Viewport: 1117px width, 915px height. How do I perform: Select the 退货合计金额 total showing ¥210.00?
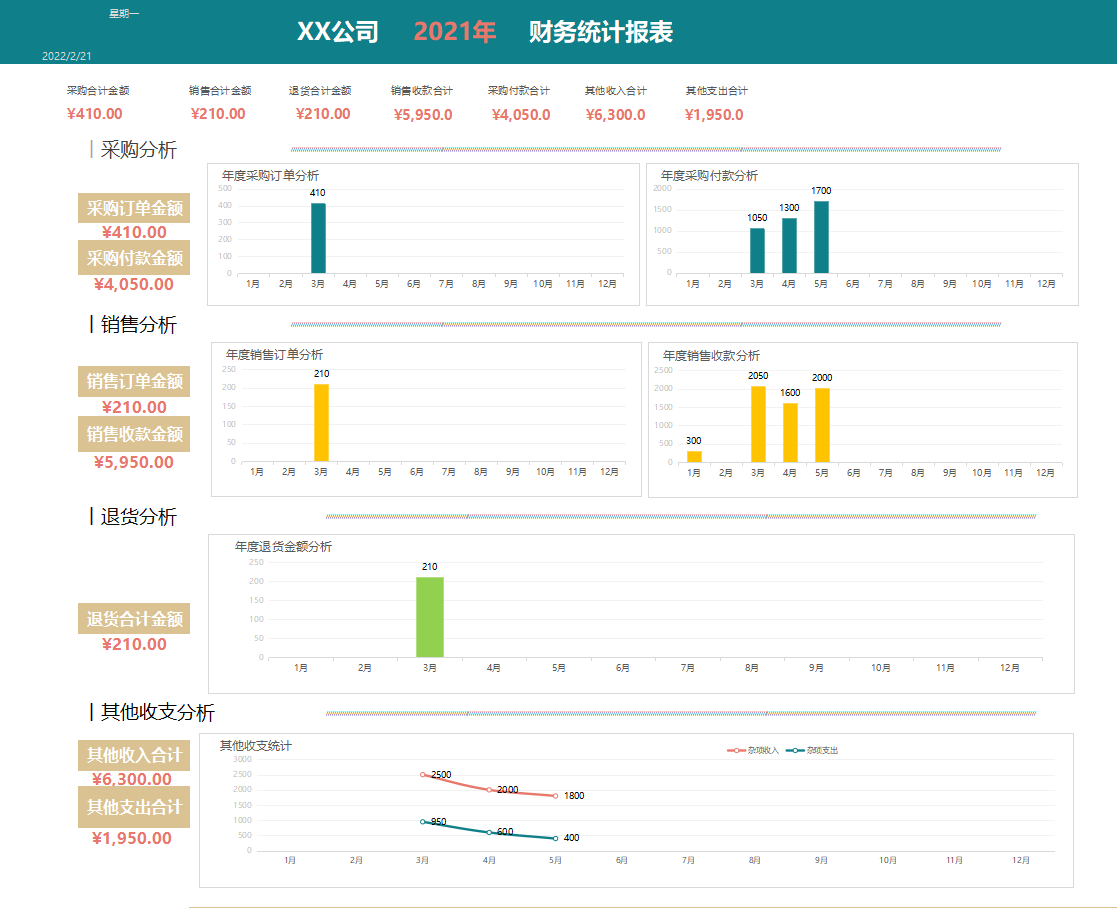pyautogui.click(x=320, y=114)
